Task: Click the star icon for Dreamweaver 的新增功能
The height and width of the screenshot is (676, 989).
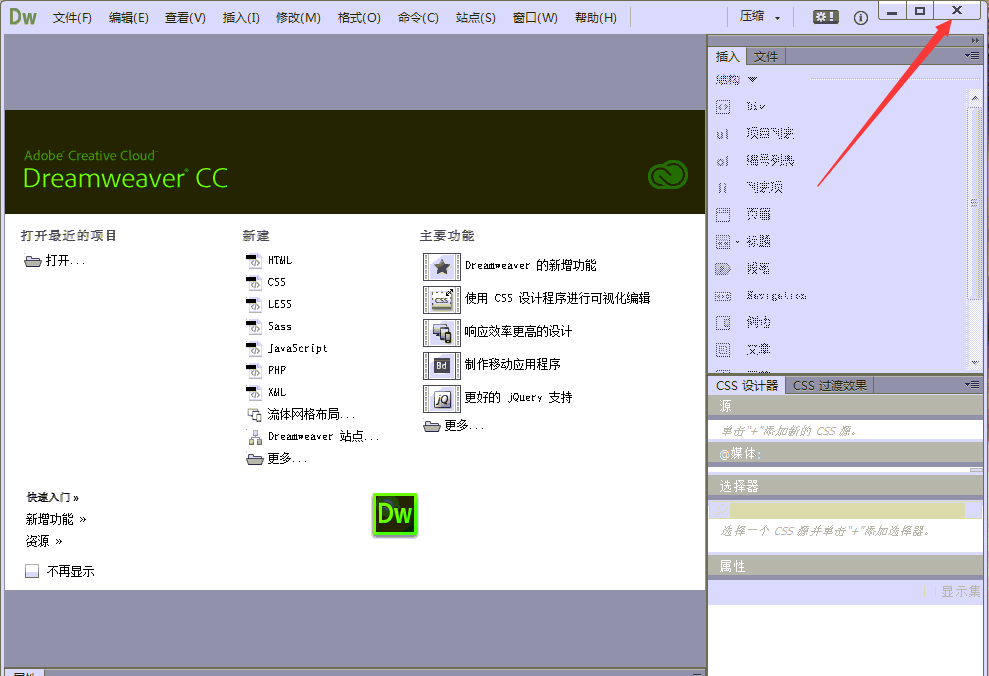Action: (x=442, y=266)
